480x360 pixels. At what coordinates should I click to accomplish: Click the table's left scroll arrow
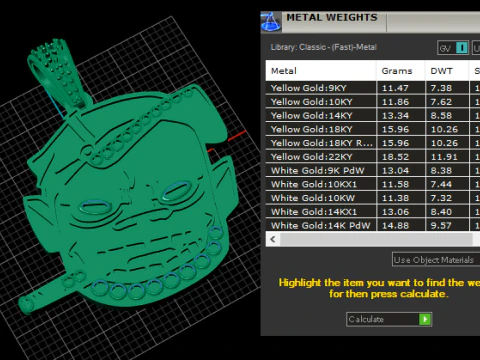coord(273,239)
